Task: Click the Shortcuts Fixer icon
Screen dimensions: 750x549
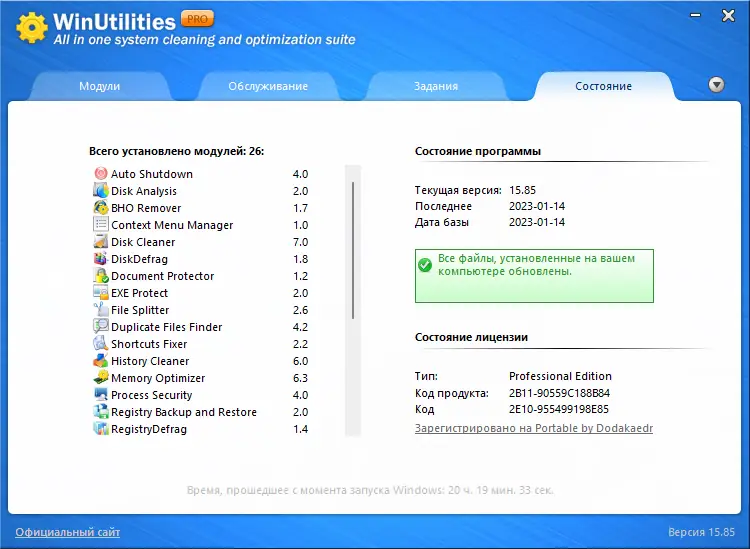Action: coord(100,343)
